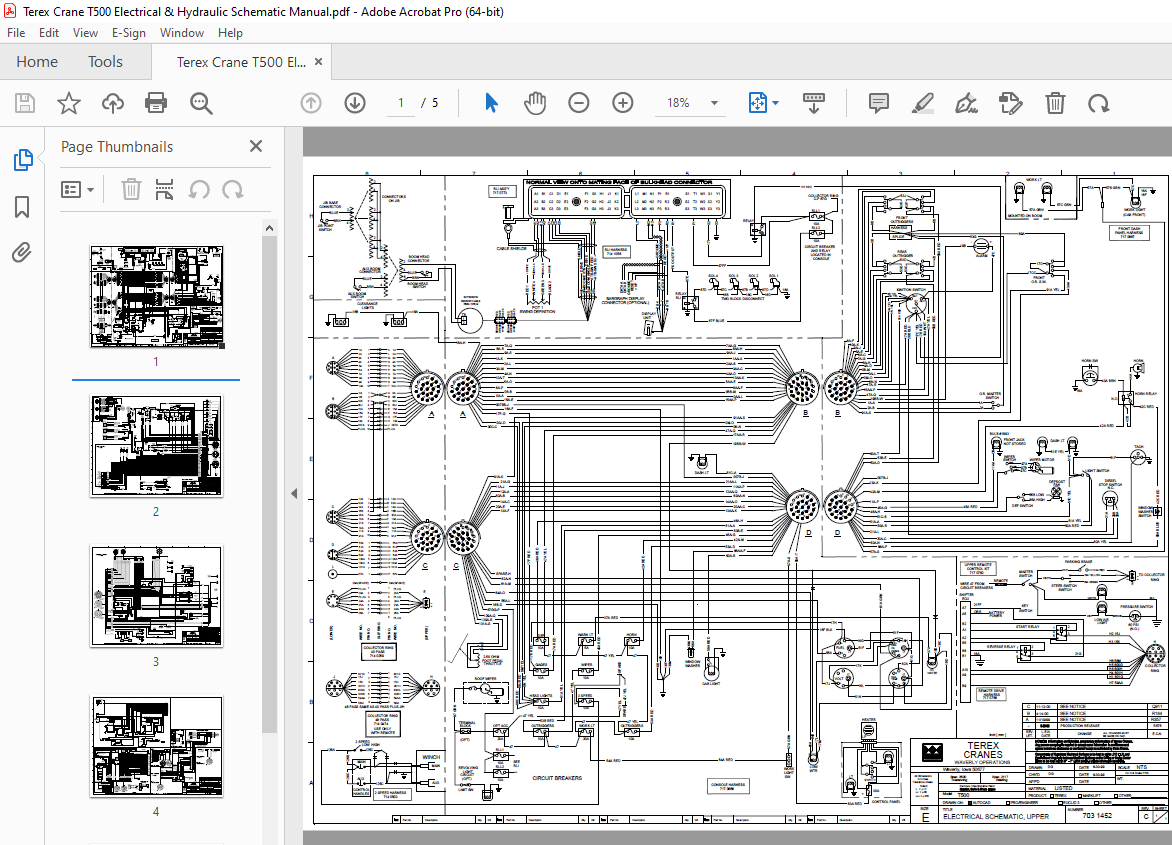Click the Page Thumbnails panel title
Screen dimensions: 1172x845
point(117,146)
